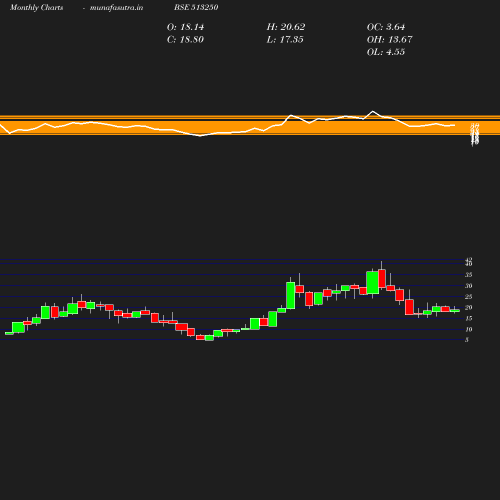500x500 pixels.
Task: Click the last green candle on the right
Action: pos(455,310)
